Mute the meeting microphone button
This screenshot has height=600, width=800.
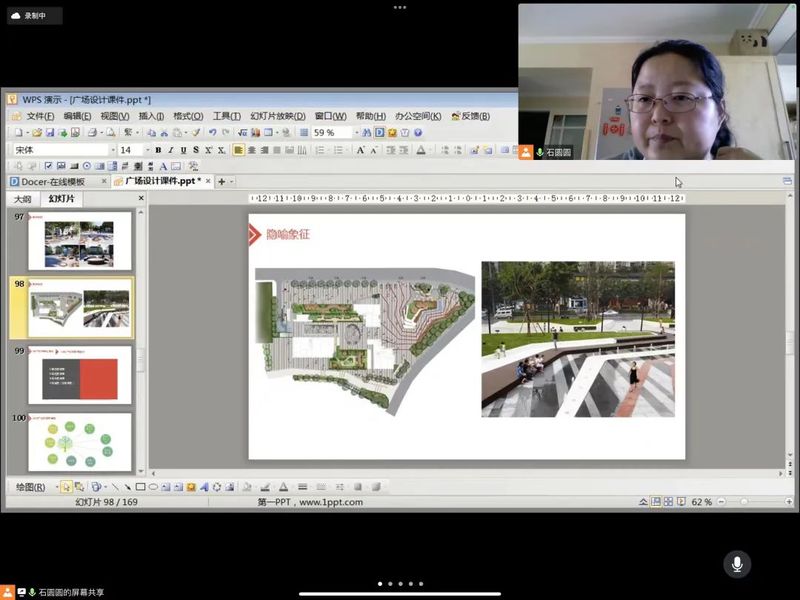[737, 564]
